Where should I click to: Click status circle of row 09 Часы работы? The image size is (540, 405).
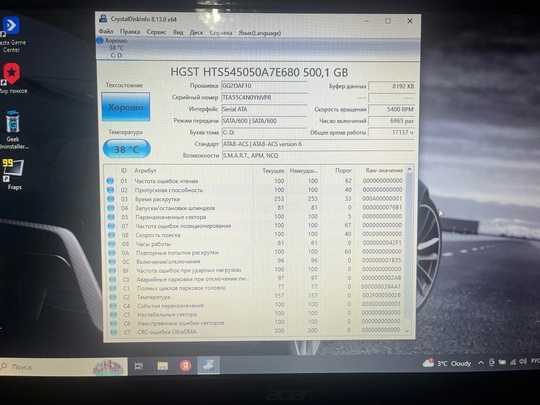[112, 243]
